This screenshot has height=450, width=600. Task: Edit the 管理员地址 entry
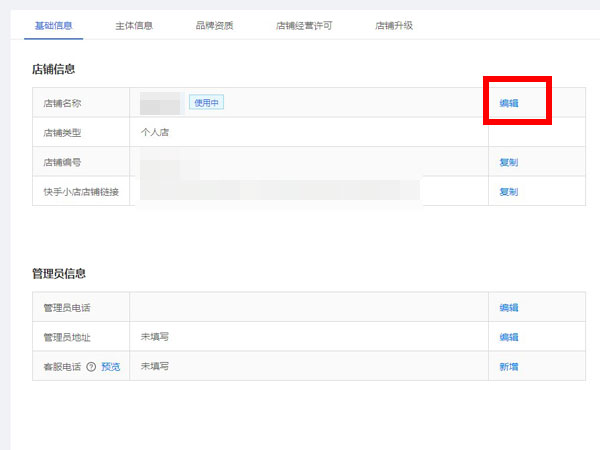[509, 337]
